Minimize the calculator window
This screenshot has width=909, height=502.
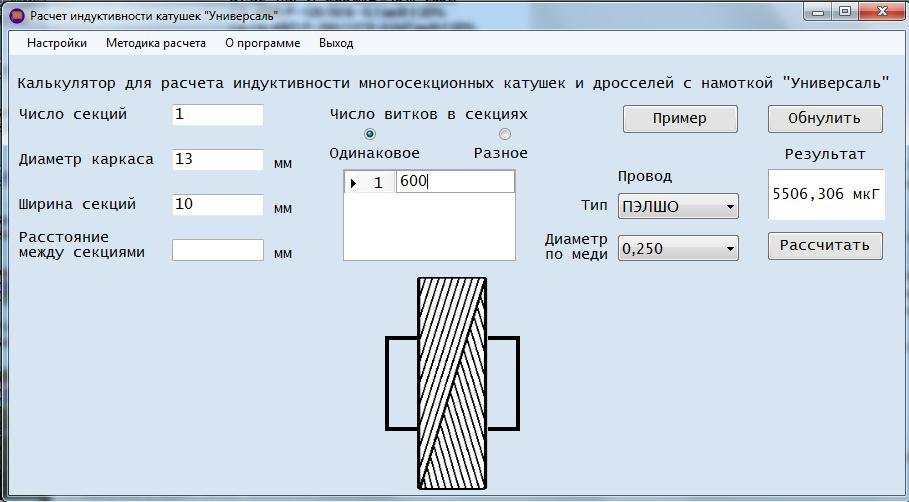pyautogui.click(x=818, y=12)
